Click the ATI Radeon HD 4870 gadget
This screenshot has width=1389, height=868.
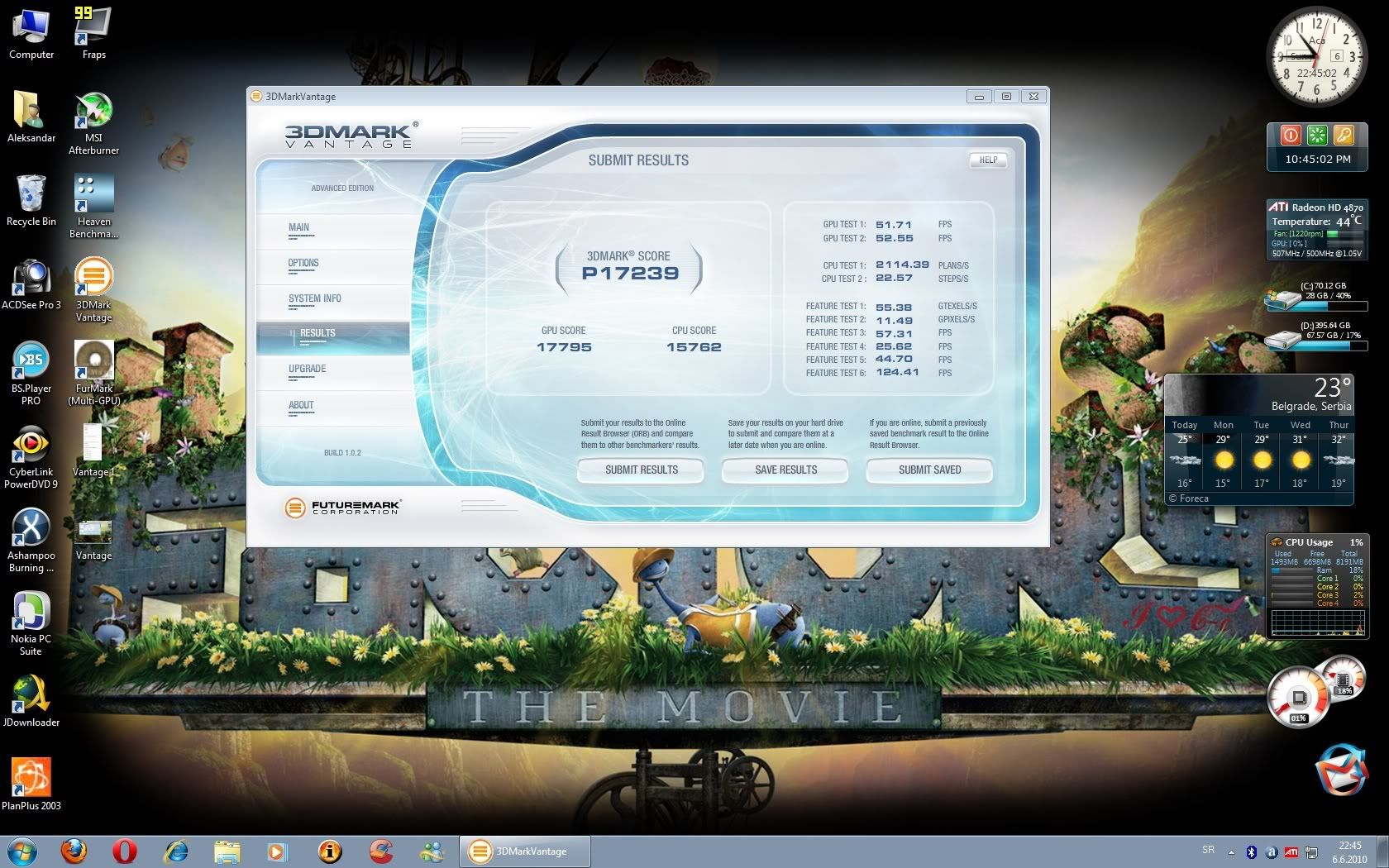pos(1316,229)
